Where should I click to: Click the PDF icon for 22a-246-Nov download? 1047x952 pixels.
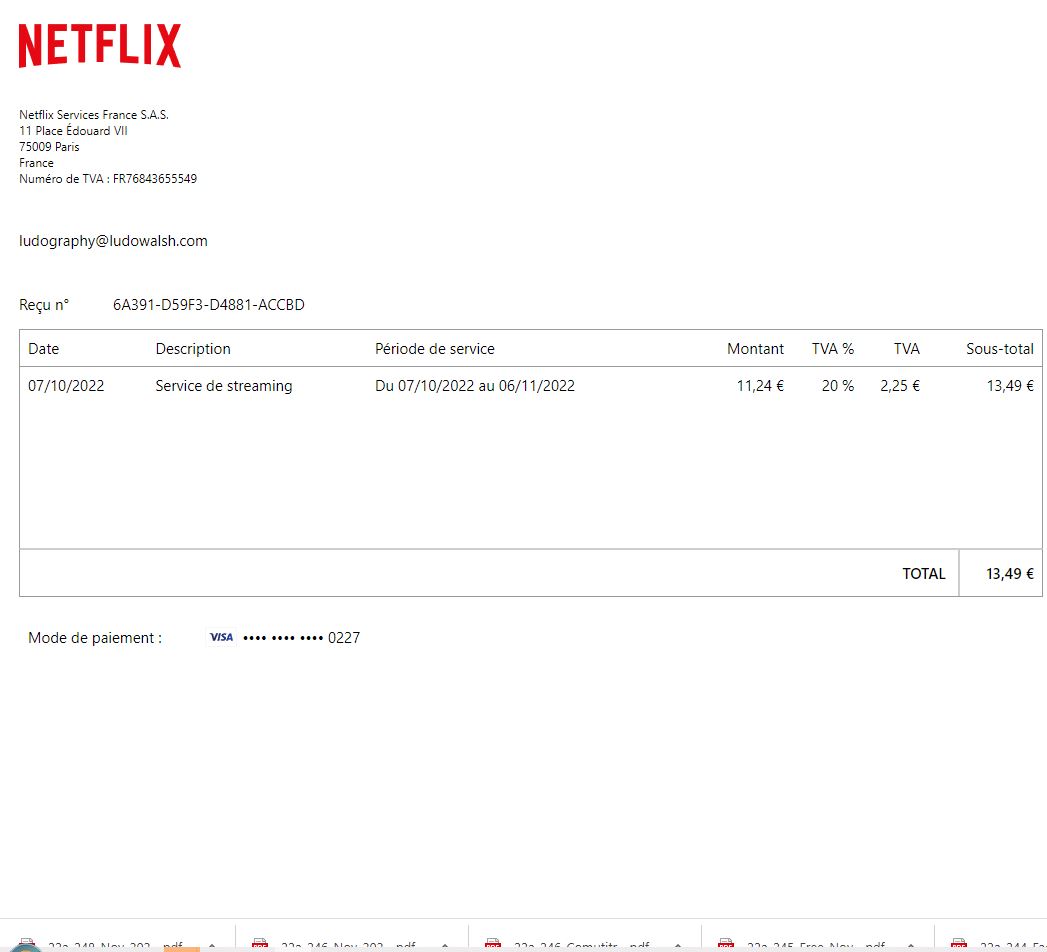[x=260, y=945]
